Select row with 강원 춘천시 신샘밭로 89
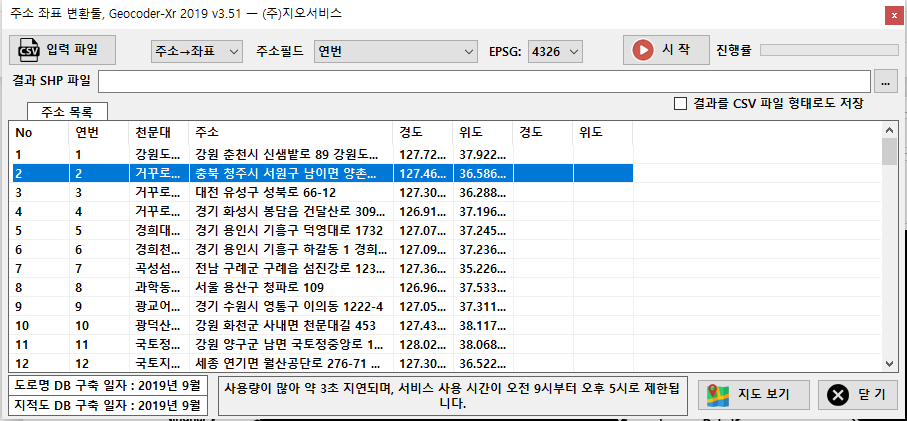This screenshot has width=907, height=421. pos(323,154)
